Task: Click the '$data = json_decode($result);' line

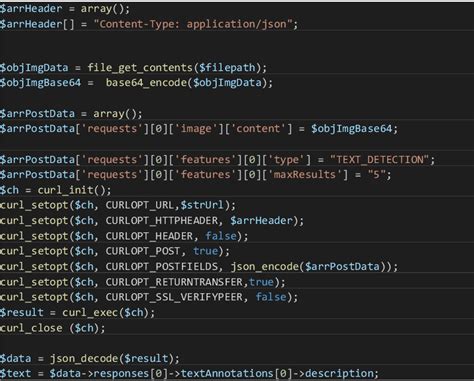Action: click(90, 359)
